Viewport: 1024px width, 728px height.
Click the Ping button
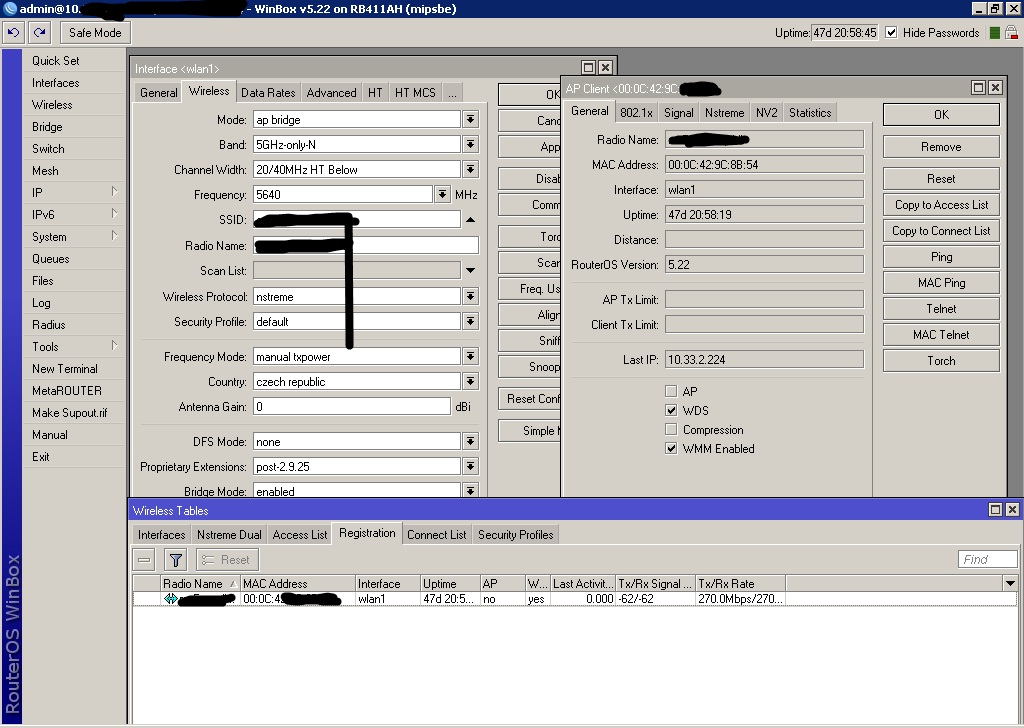coord(941,257)
